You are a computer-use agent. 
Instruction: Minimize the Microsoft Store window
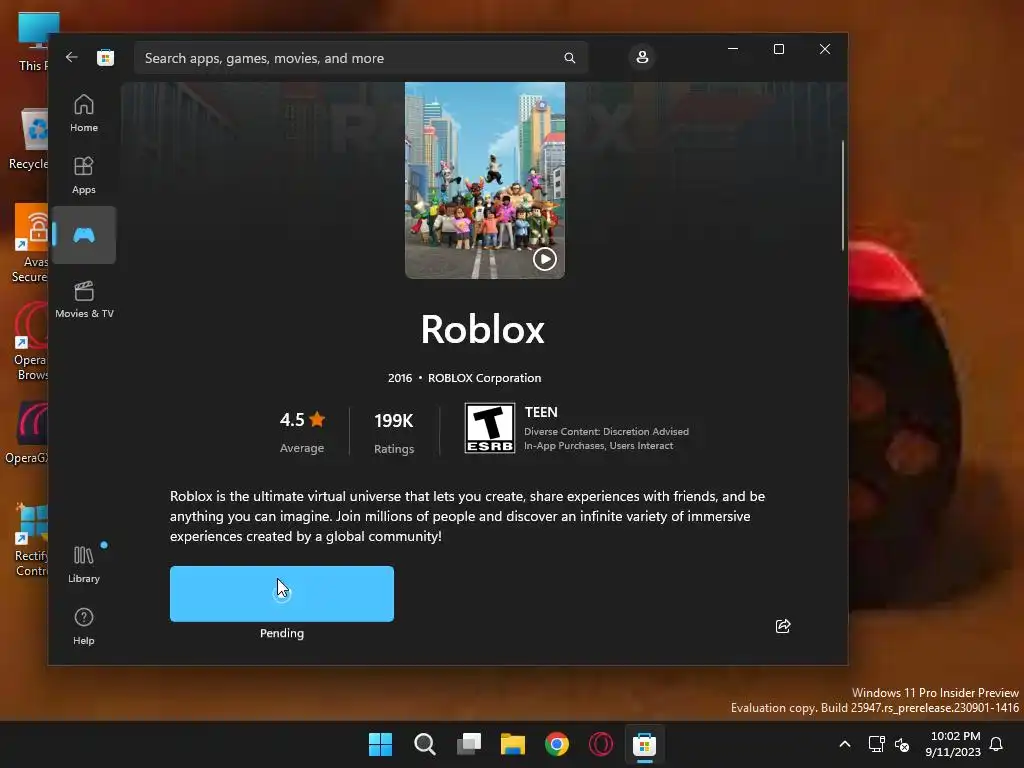pos(733,49)
